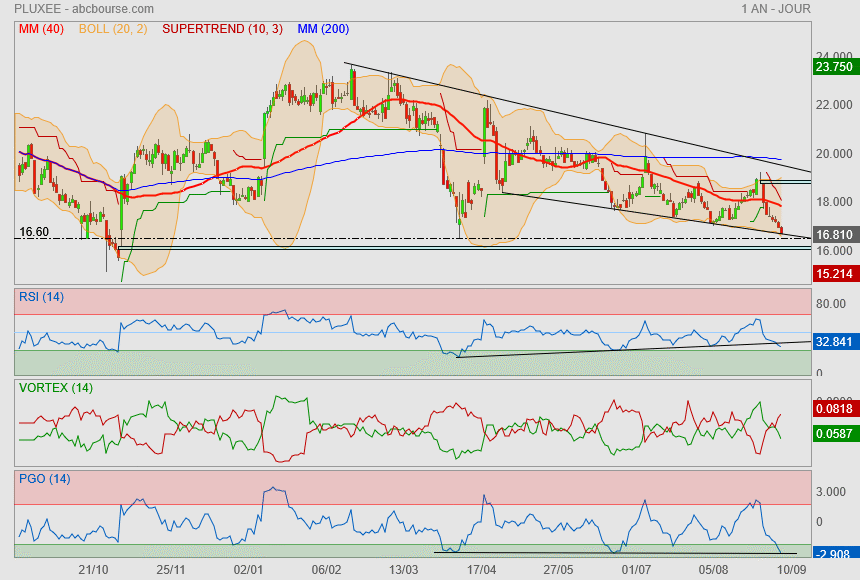The height and width of the screenshot is (580, 860).
Task: Select the 17/04 date on the time axis
Action: 482,569
